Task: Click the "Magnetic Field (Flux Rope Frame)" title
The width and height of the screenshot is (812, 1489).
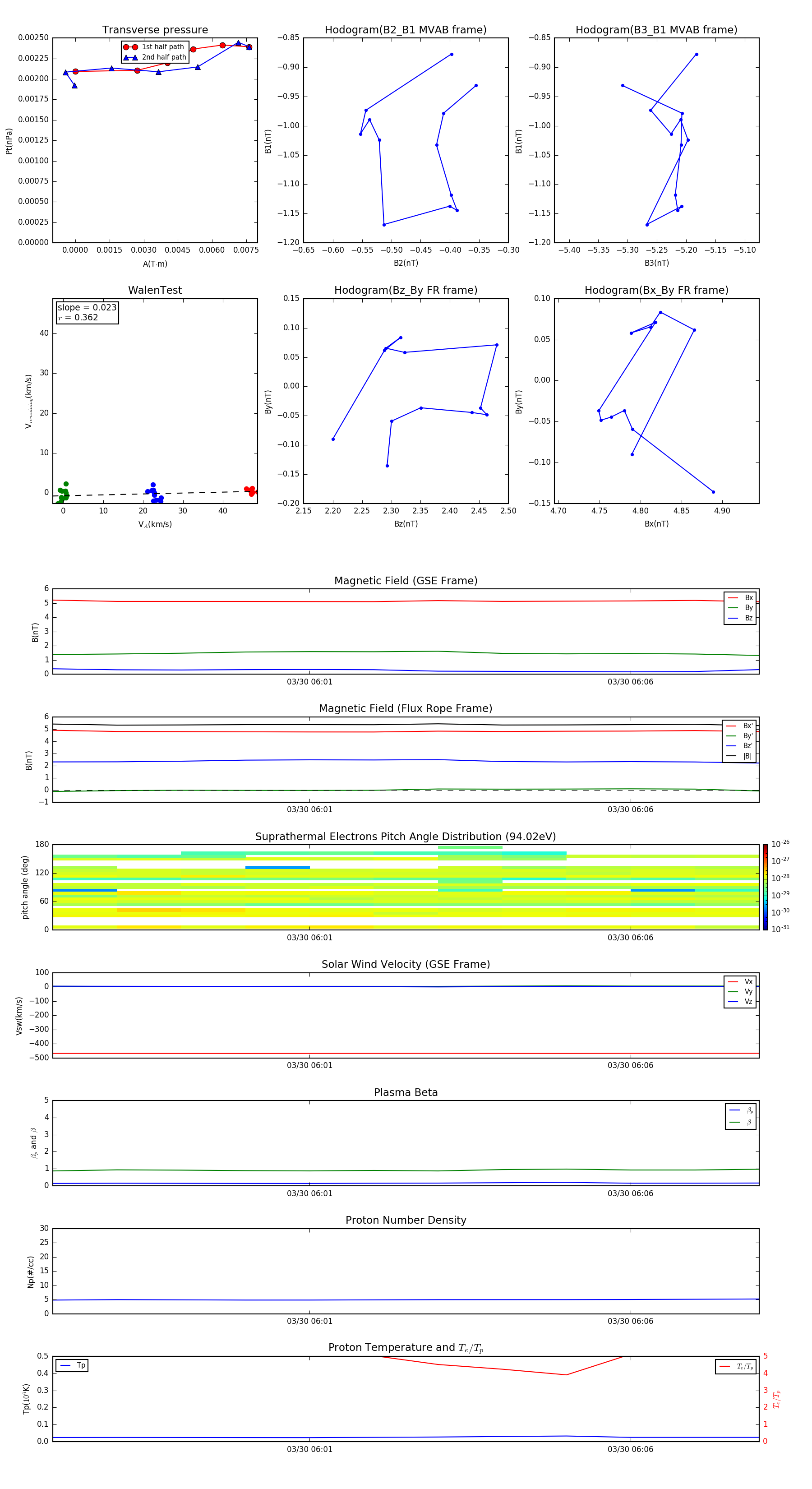Action: (406, 709)
